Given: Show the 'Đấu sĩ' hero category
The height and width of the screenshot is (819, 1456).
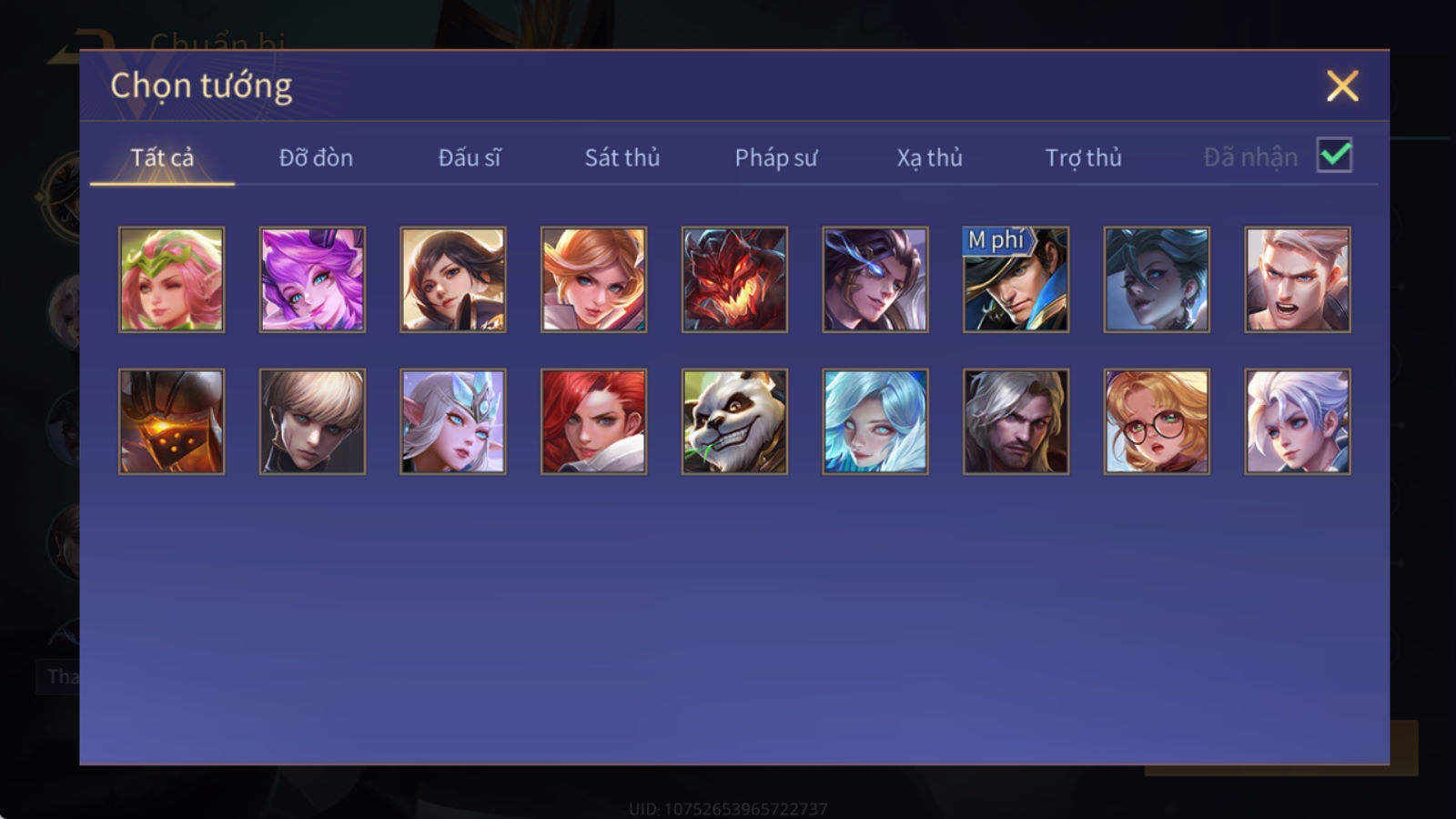Looking at the screenshot, I should click(469, 157).
